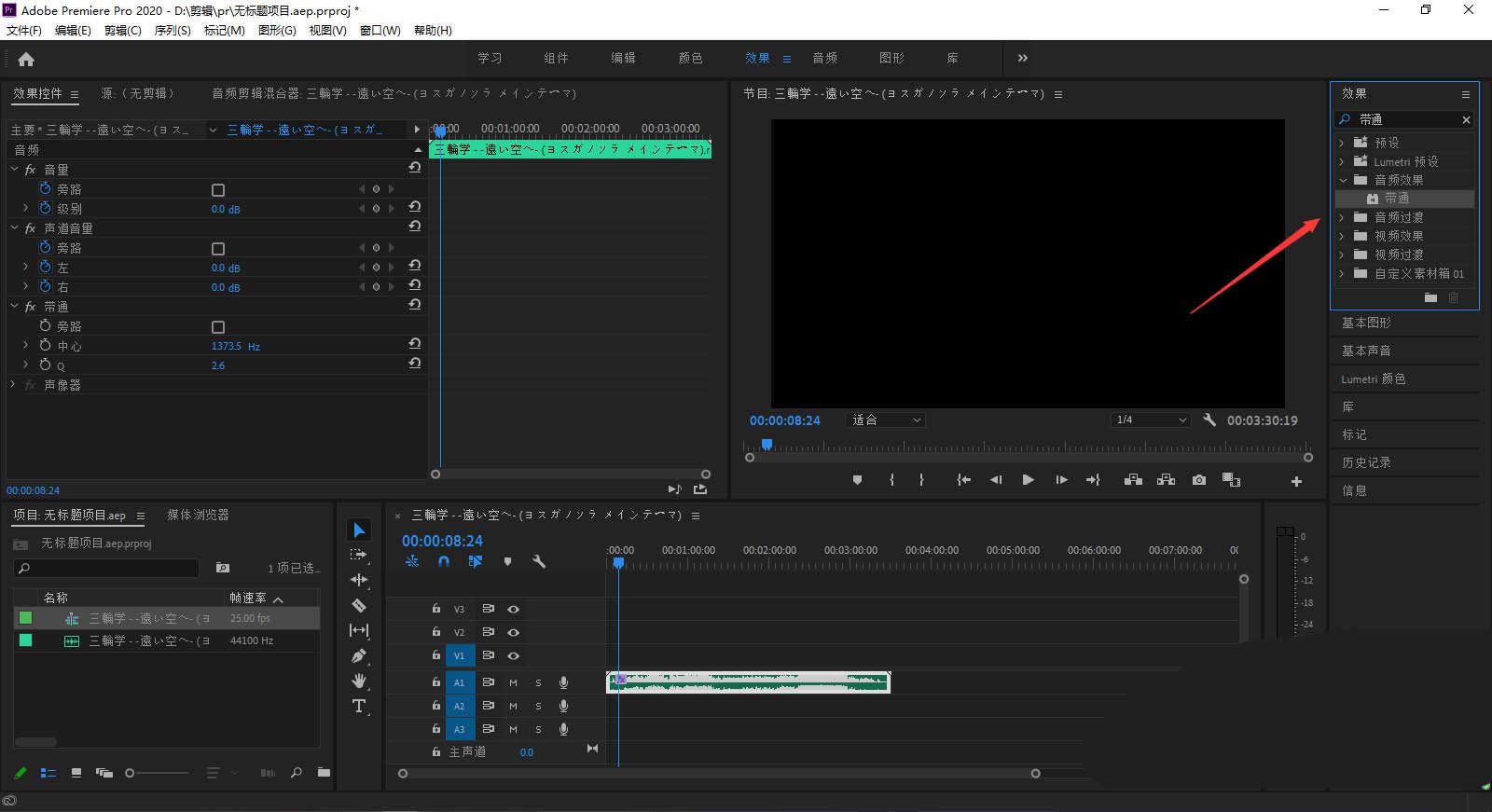Viewport: 1492px width, 812px height.
Task: Clear the effects search field
Action: pyautogui.click(x=1466, y=119)
